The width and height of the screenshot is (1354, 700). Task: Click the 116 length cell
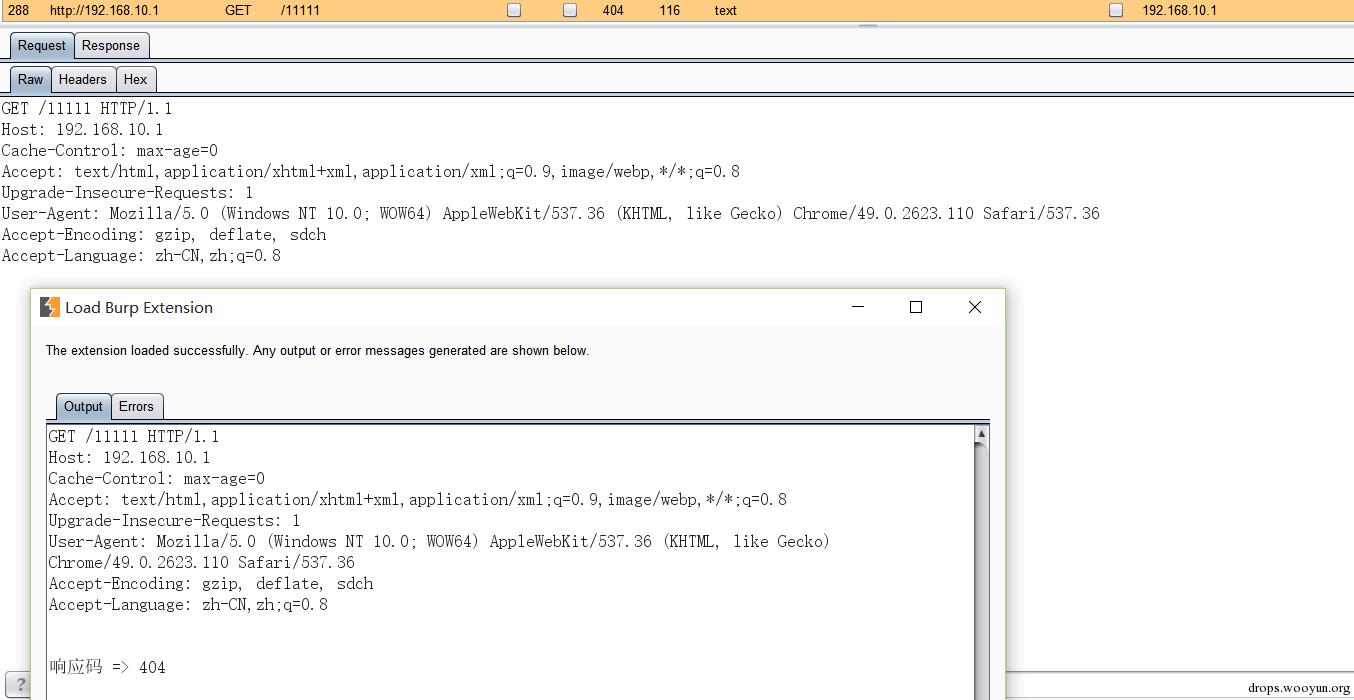[x=670, y=10]
